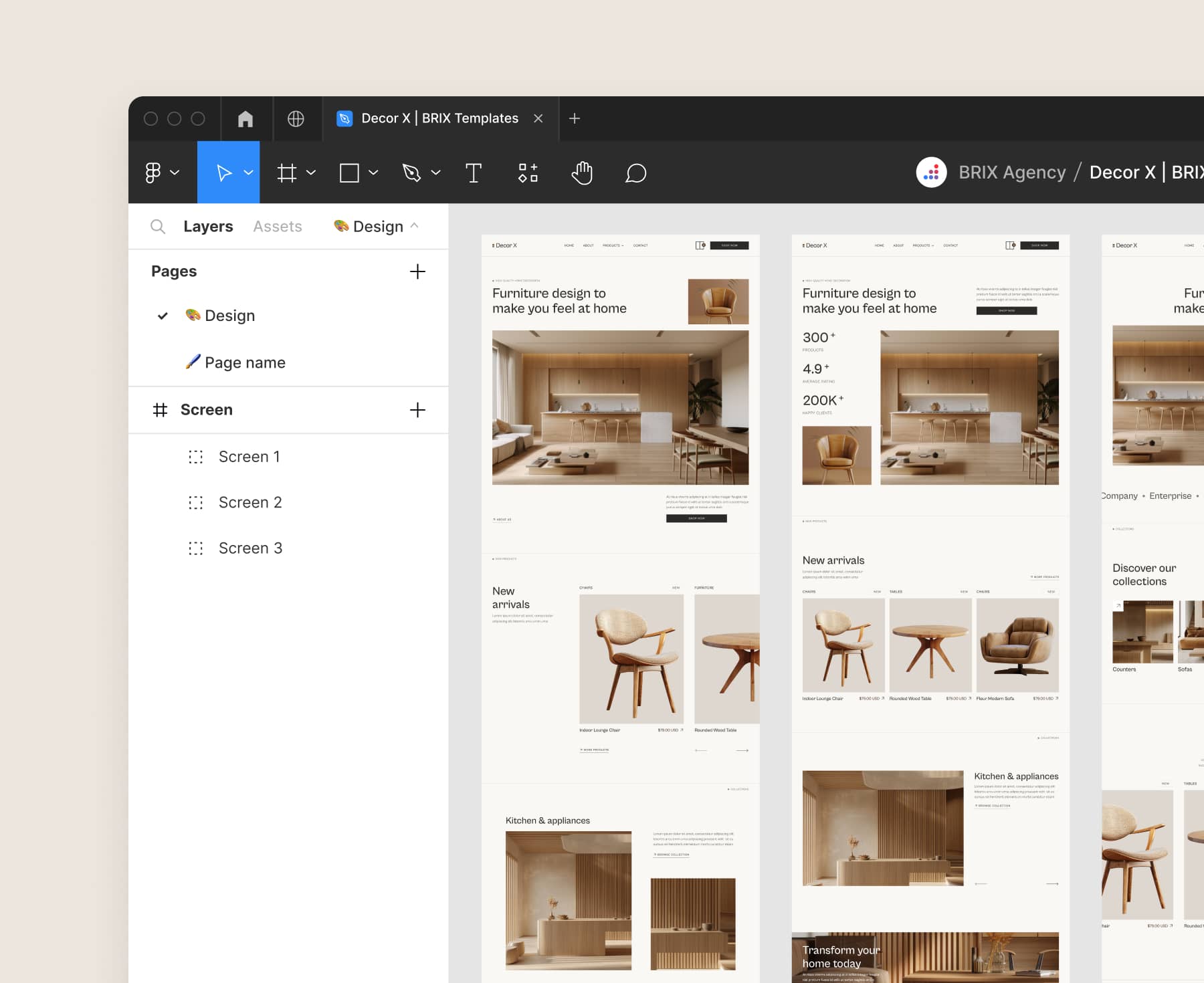Open new tab with plus button
This screenshot has height=983, width=1204.
click(575, 118)
